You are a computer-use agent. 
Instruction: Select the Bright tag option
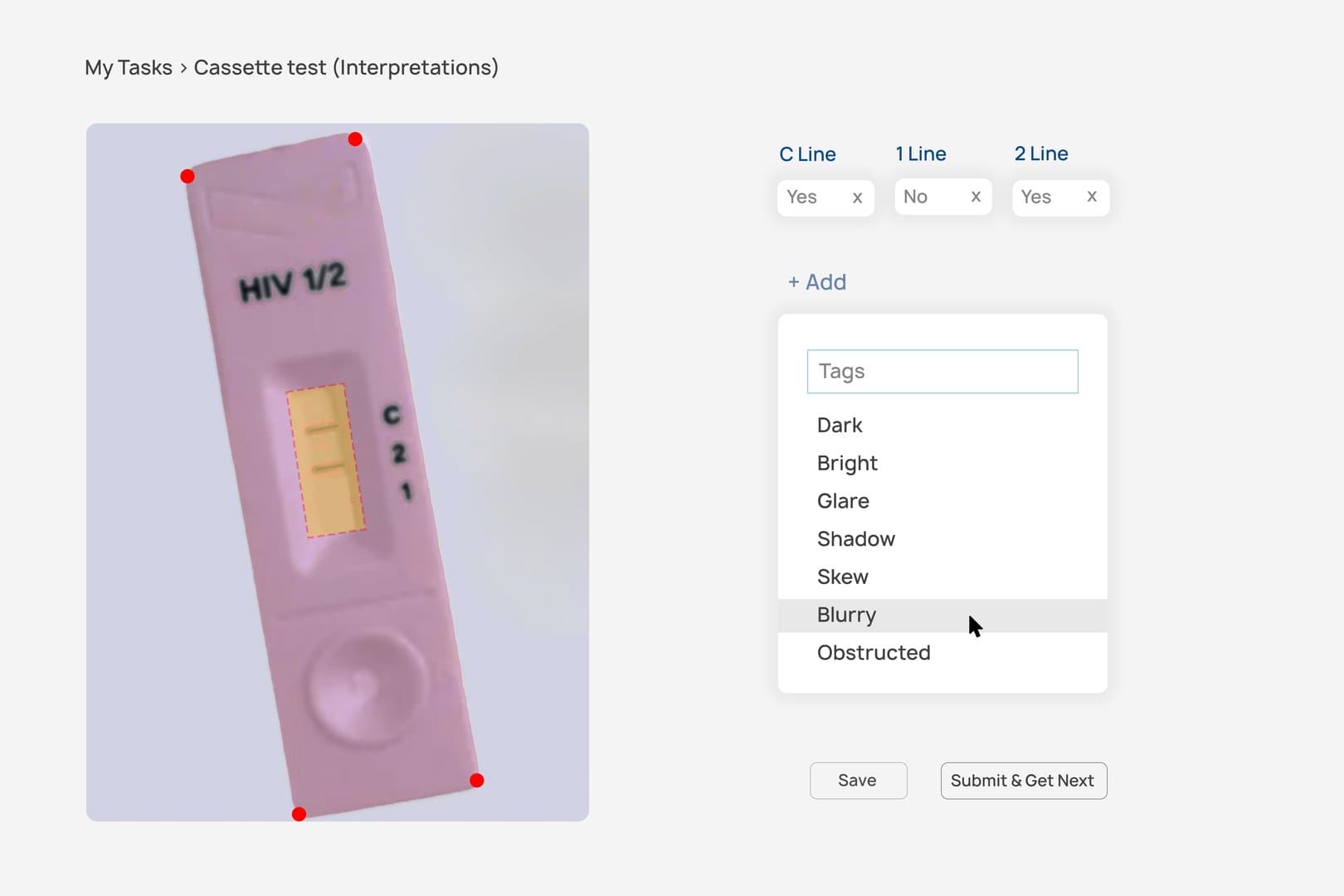point(942,463)
